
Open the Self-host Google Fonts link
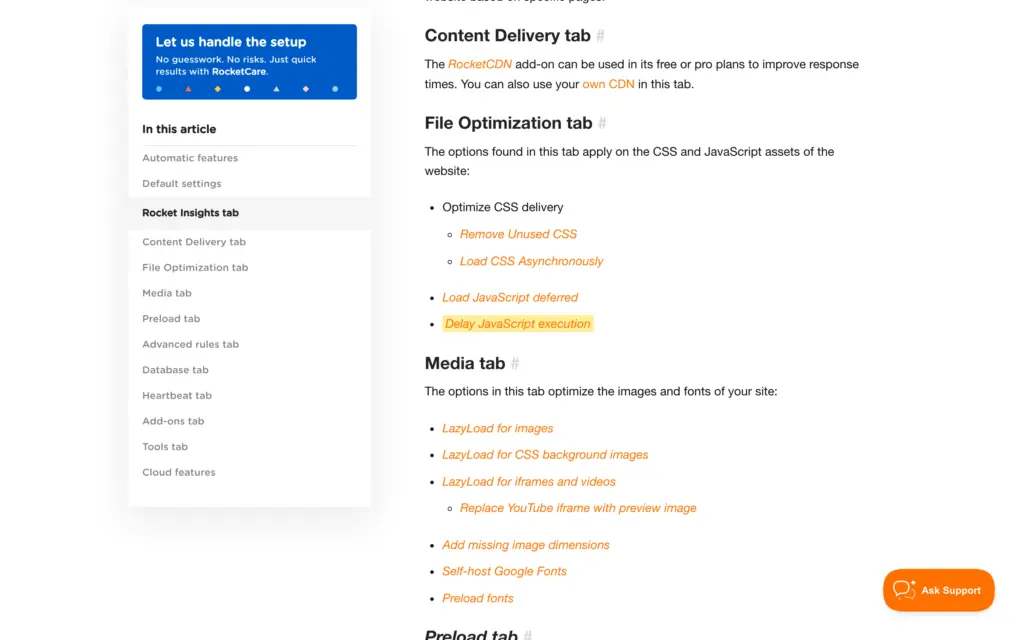pyautogui.click(x=504, y=571)
